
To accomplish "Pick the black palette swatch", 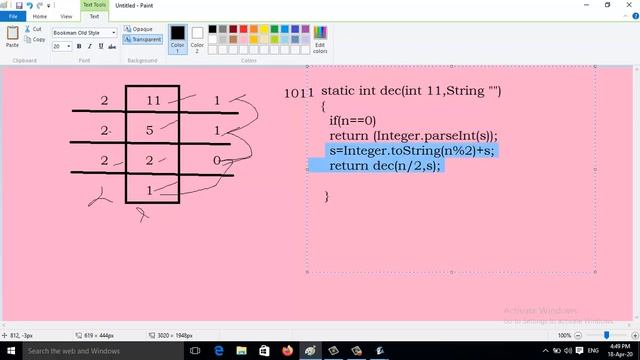I will coord(212,29).
